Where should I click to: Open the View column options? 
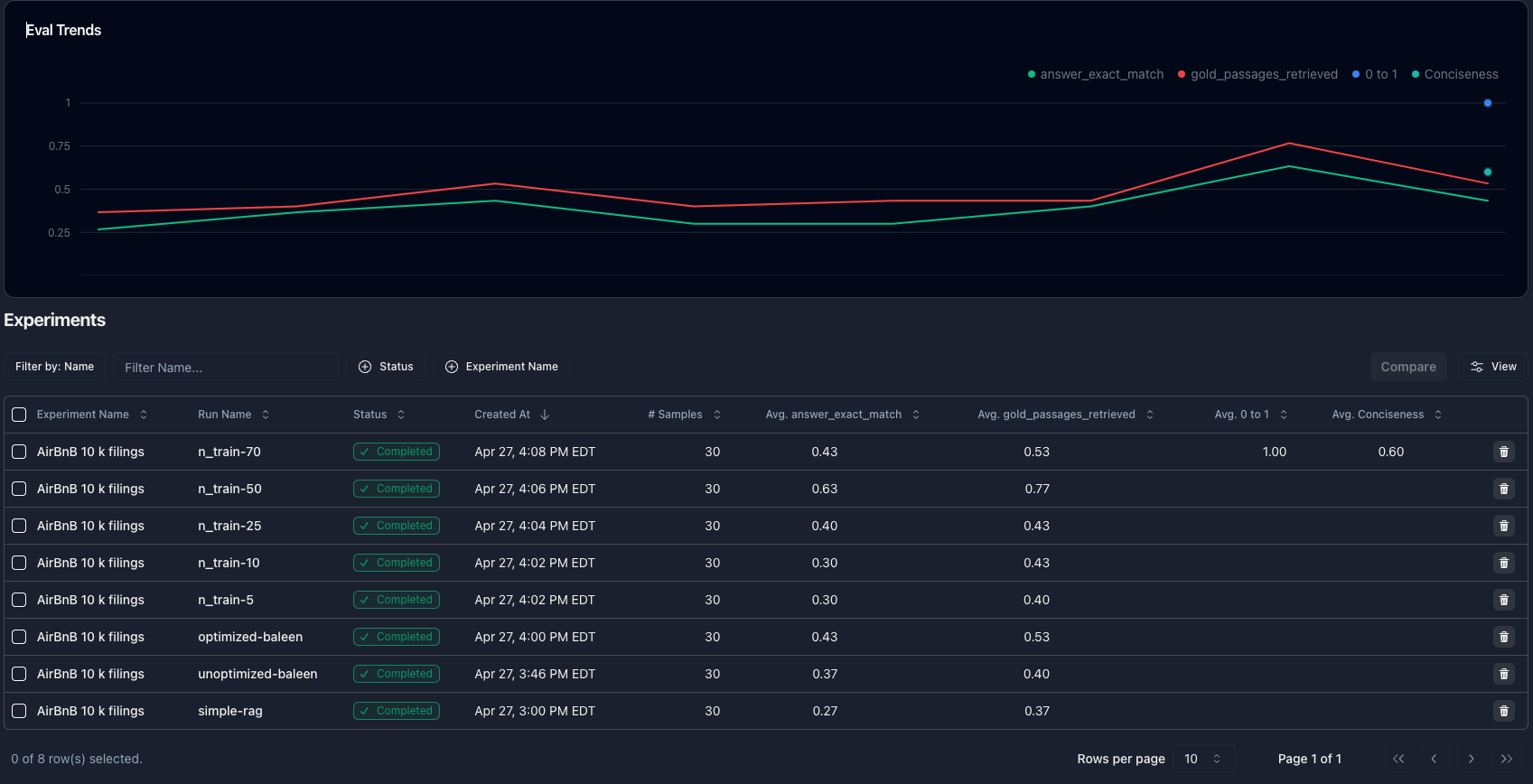click(1493, 367)
